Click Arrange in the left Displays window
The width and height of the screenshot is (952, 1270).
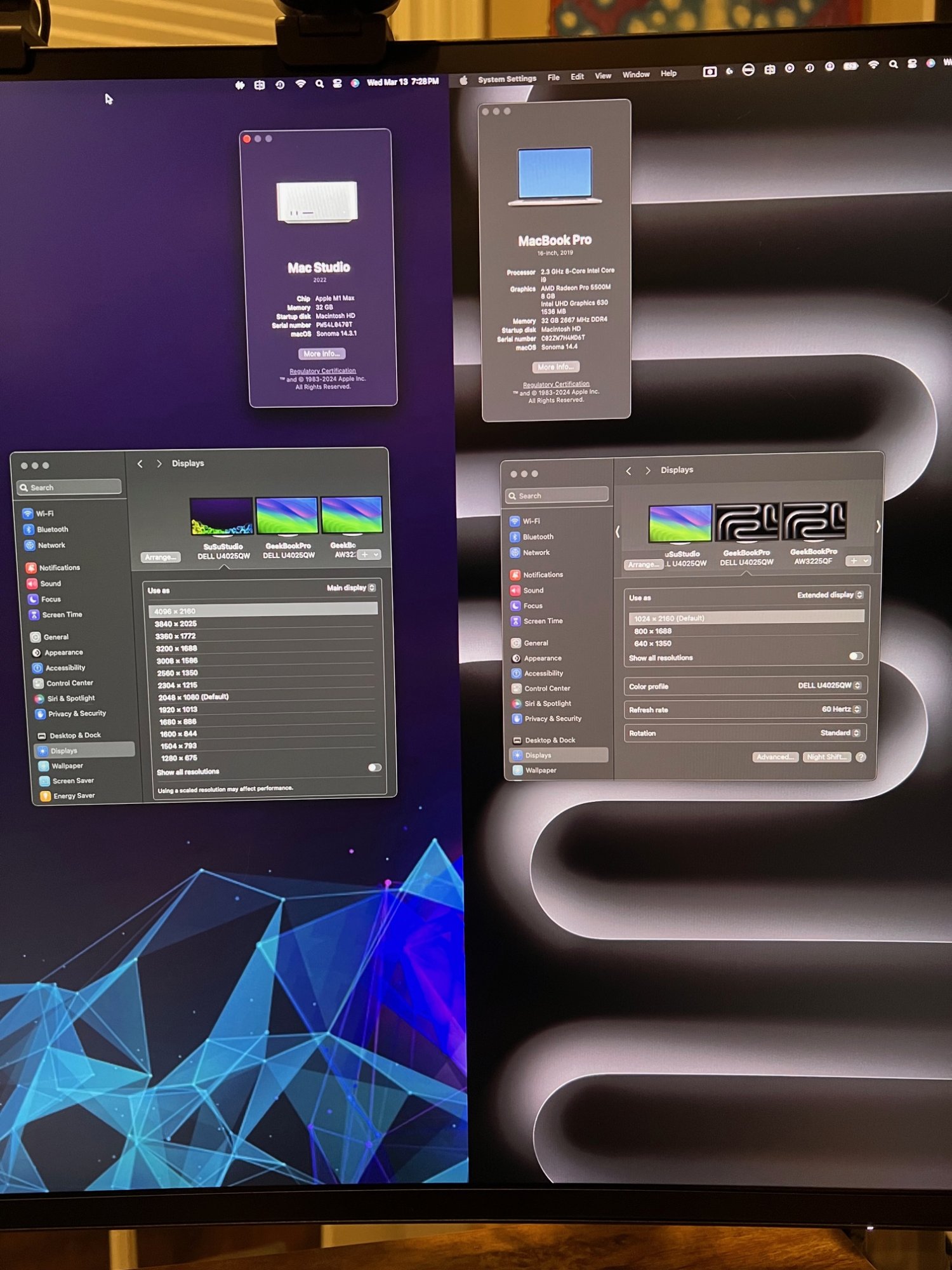161,557
